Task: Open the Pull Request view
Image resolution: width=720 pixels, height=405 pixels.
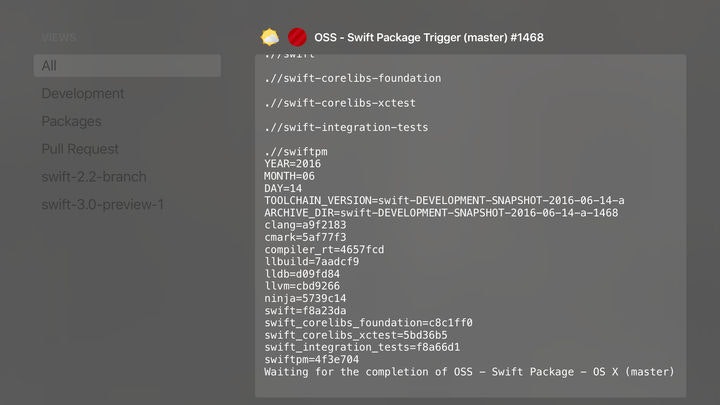Action: click(80, 149)
